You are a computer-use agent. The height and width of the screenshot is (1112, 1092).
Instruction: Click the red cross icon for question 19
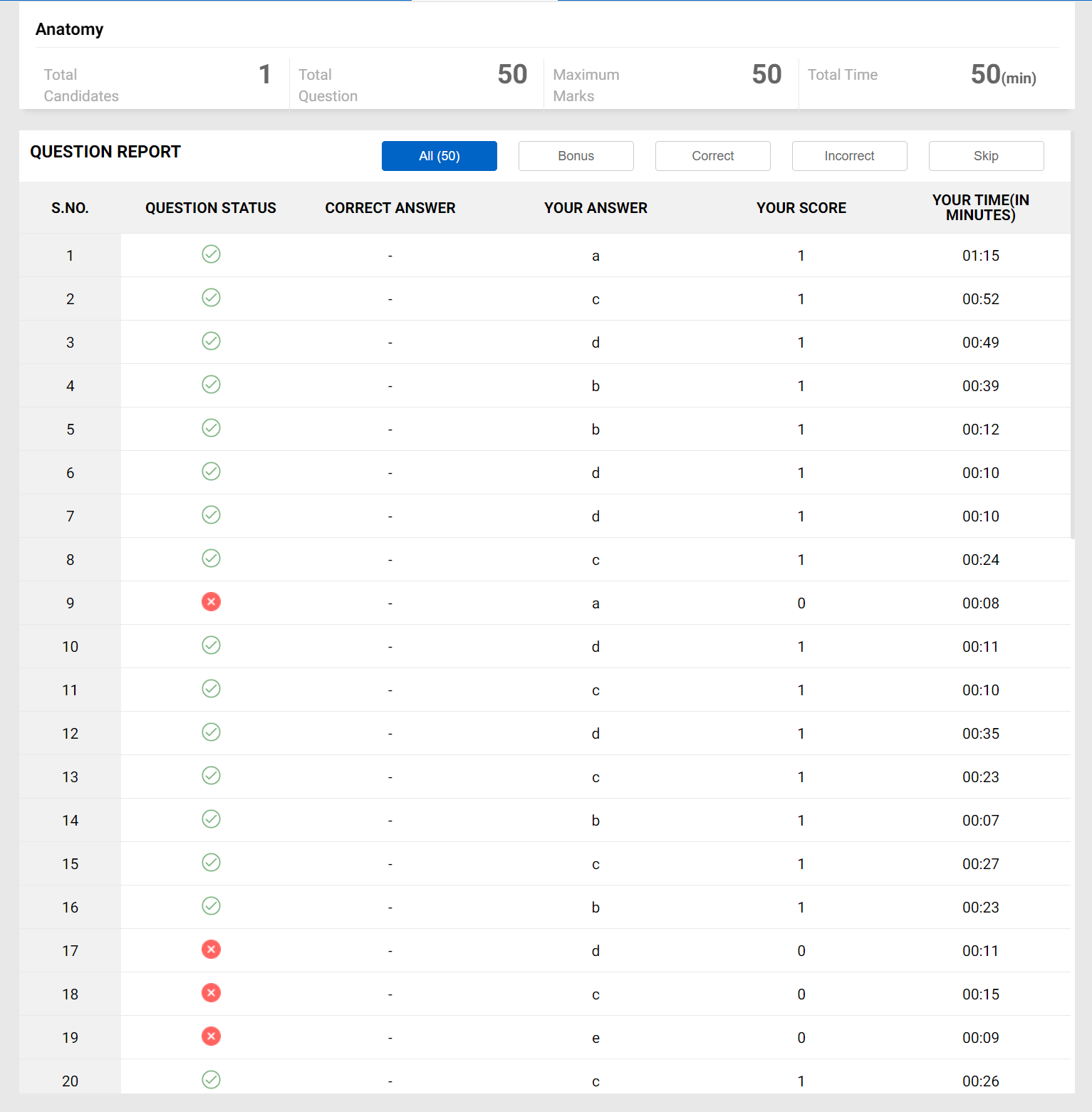pos(211,1036)
